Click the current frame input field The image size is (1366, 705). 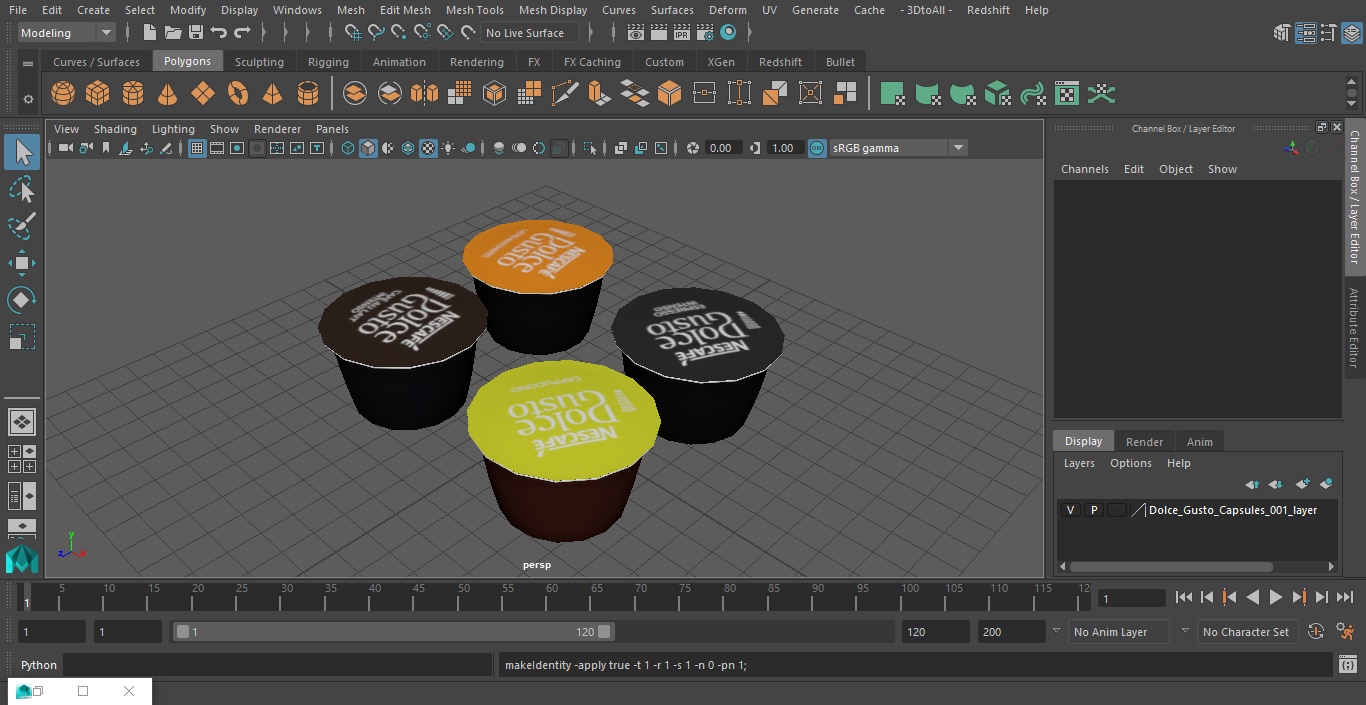pyautogui.click(x=1131, y=598)
